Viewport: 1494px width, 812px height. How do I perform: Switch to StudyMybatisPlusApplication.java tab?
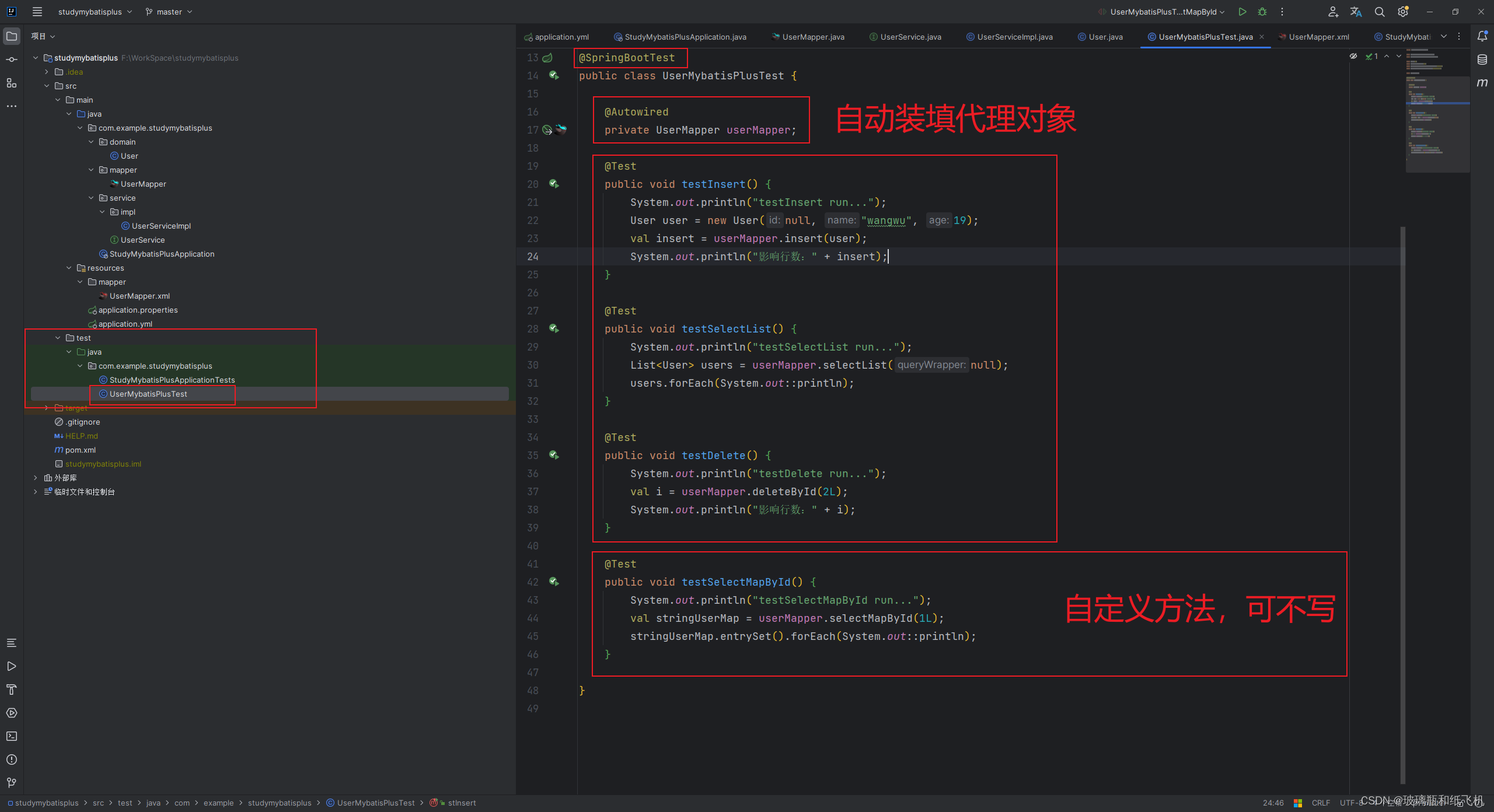click(680, 37)
